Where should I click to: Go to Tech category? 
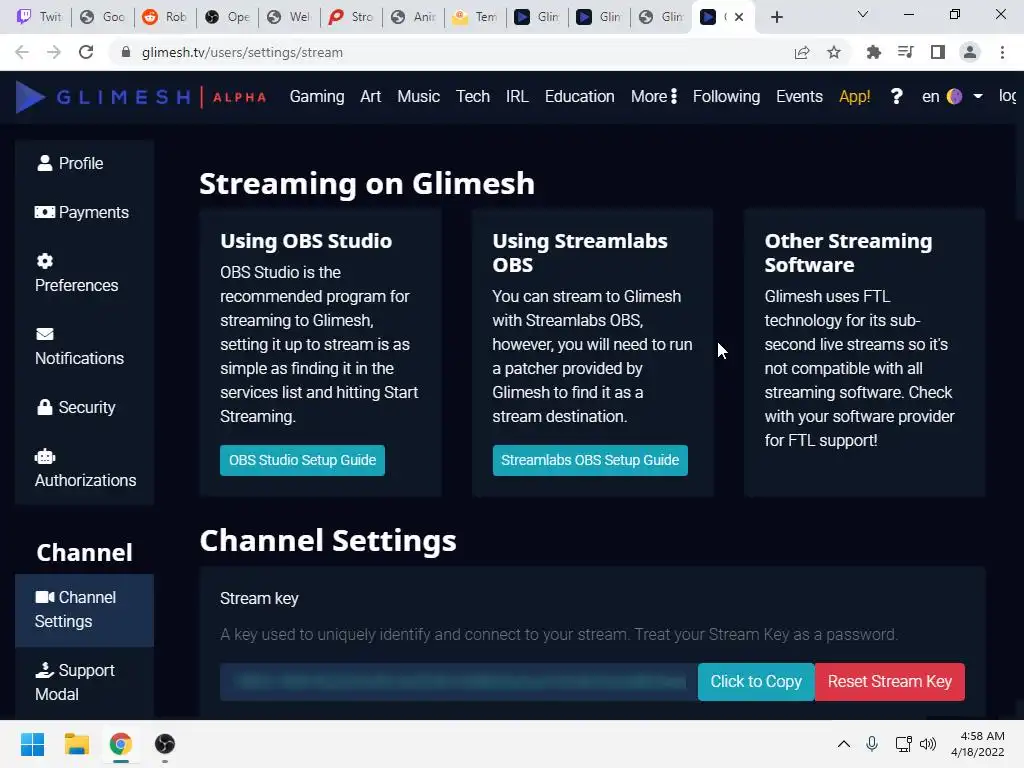pos(473,97)
